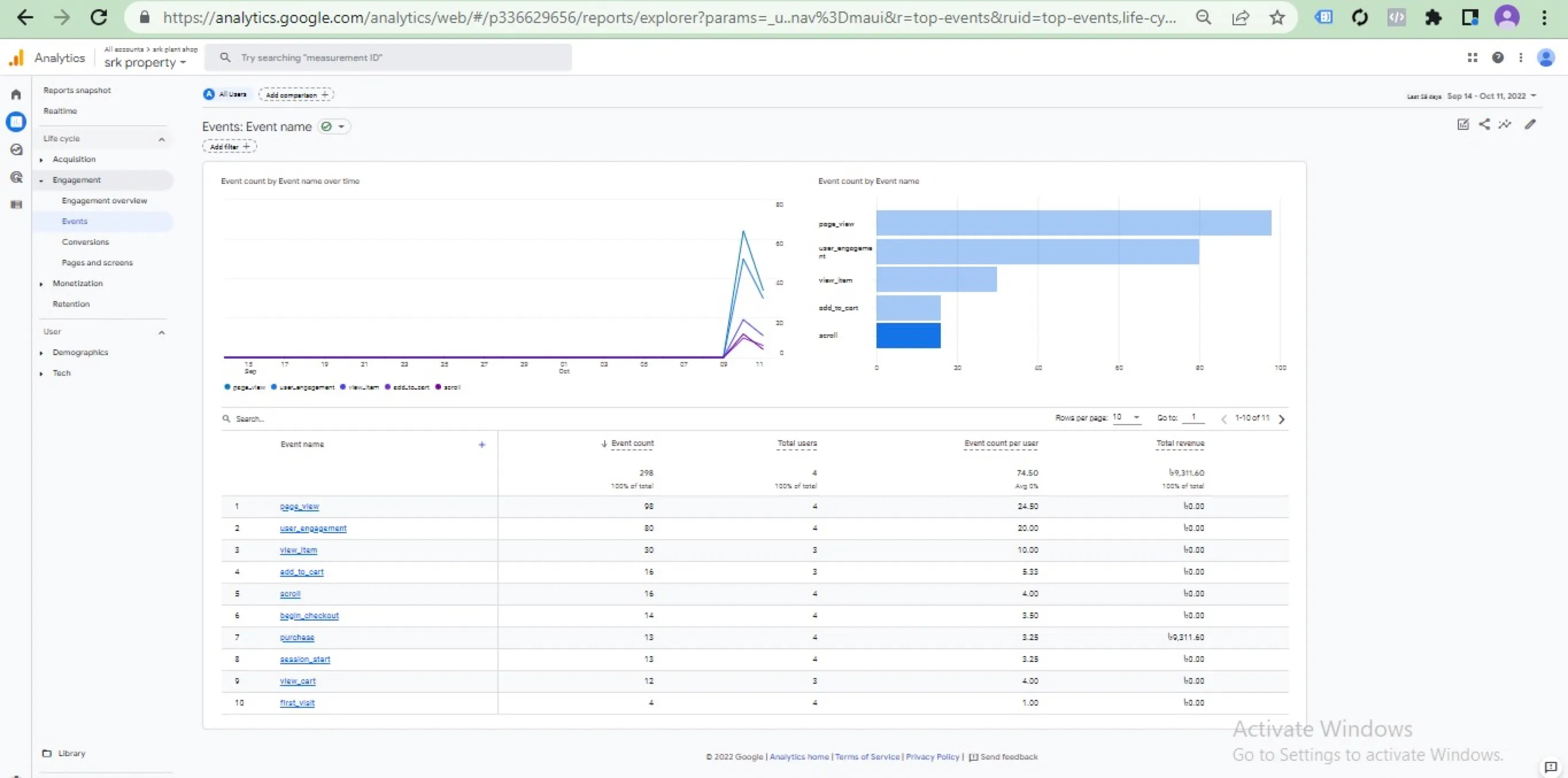Select the page_view bar in the chart
The image size is (1568, 778).
point(1073,223)
